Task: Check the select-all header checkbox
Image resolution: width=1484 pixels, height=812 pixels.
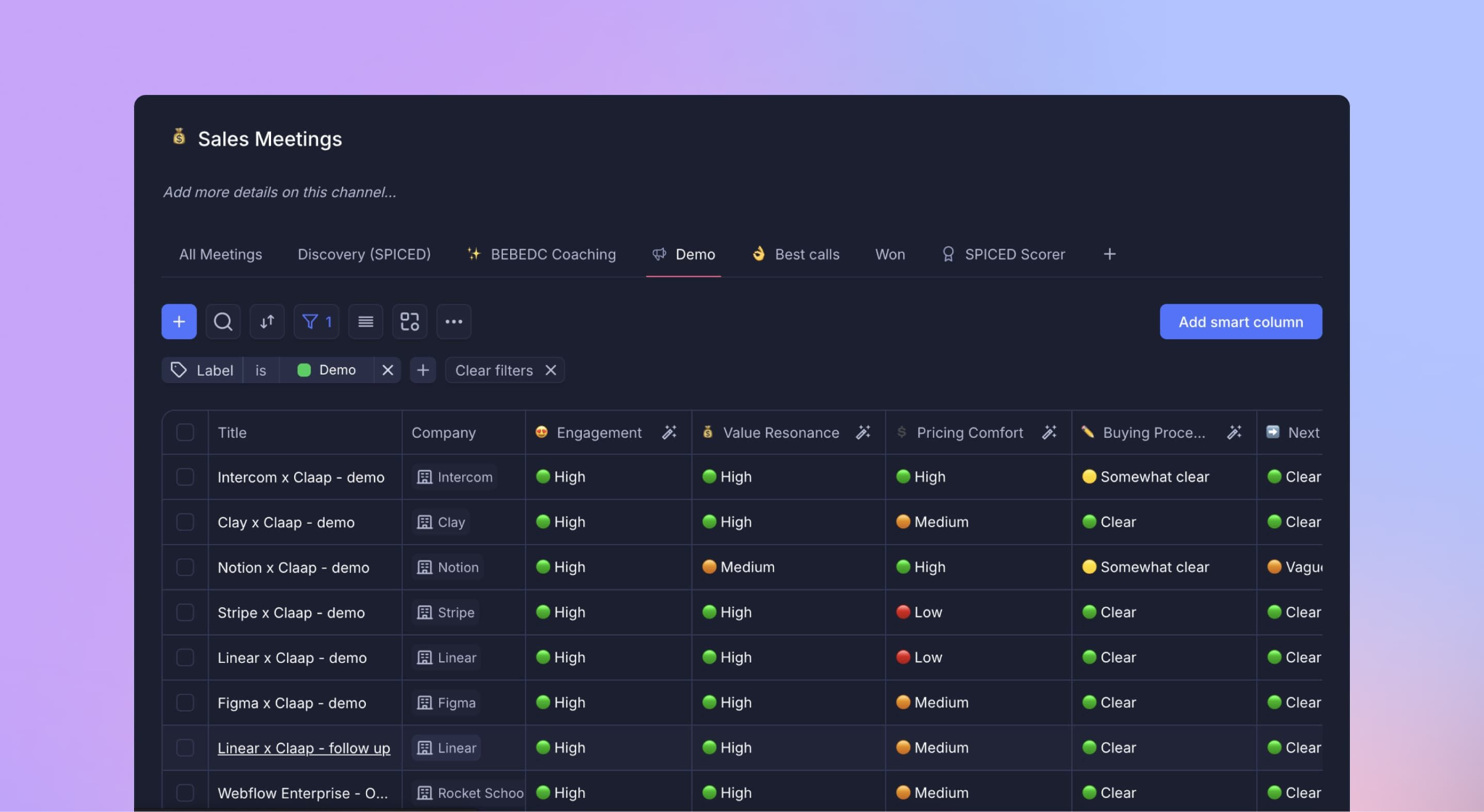Action: (x=185, y=432)
